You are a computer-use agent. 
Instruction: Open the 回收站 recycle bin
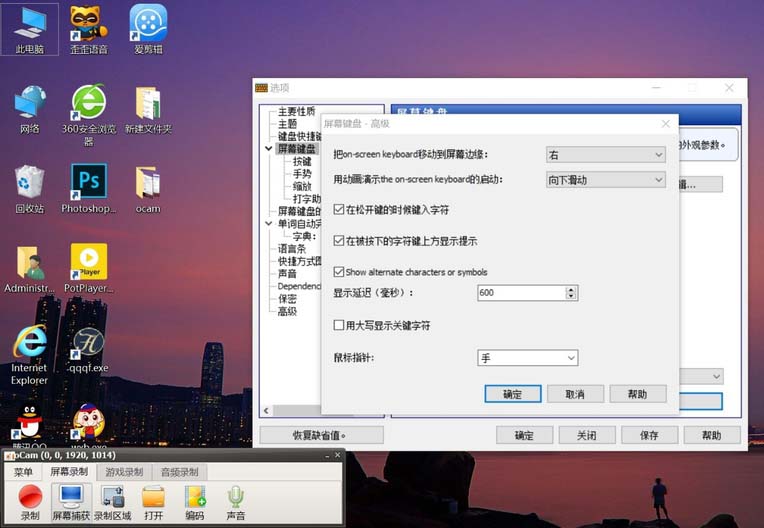pos(30,189)
